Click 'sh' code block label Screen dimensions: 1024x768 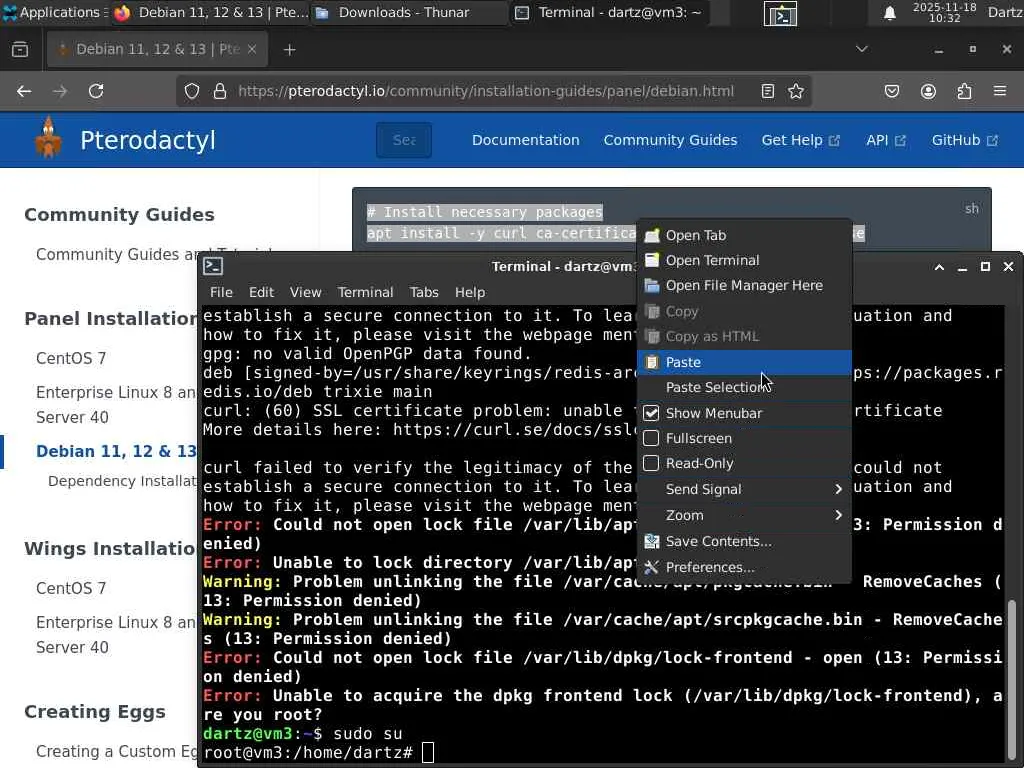coord(972,208)
